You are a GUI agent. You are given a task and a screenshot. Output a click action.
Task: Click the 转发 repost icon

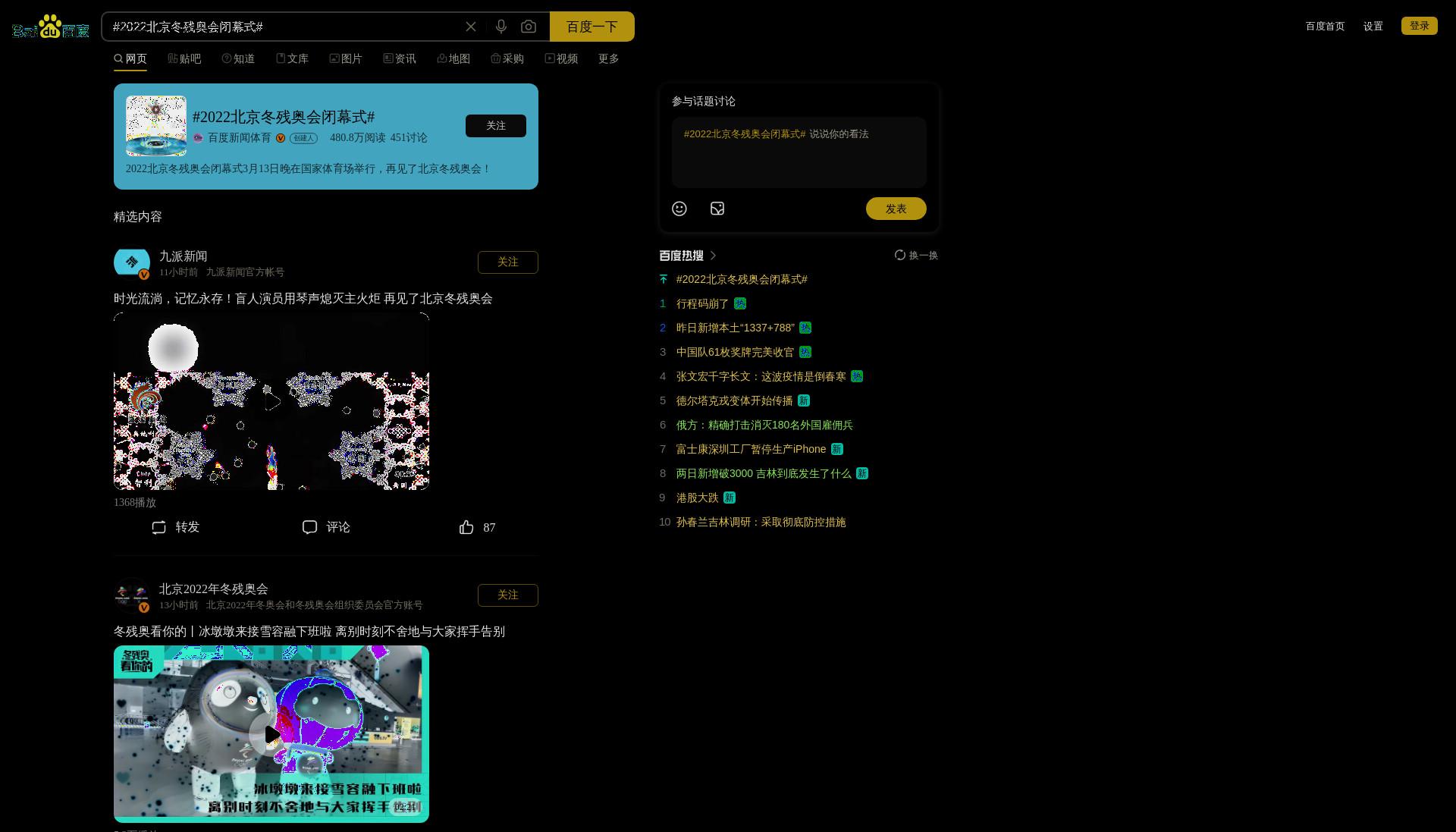tap(158, 527)
